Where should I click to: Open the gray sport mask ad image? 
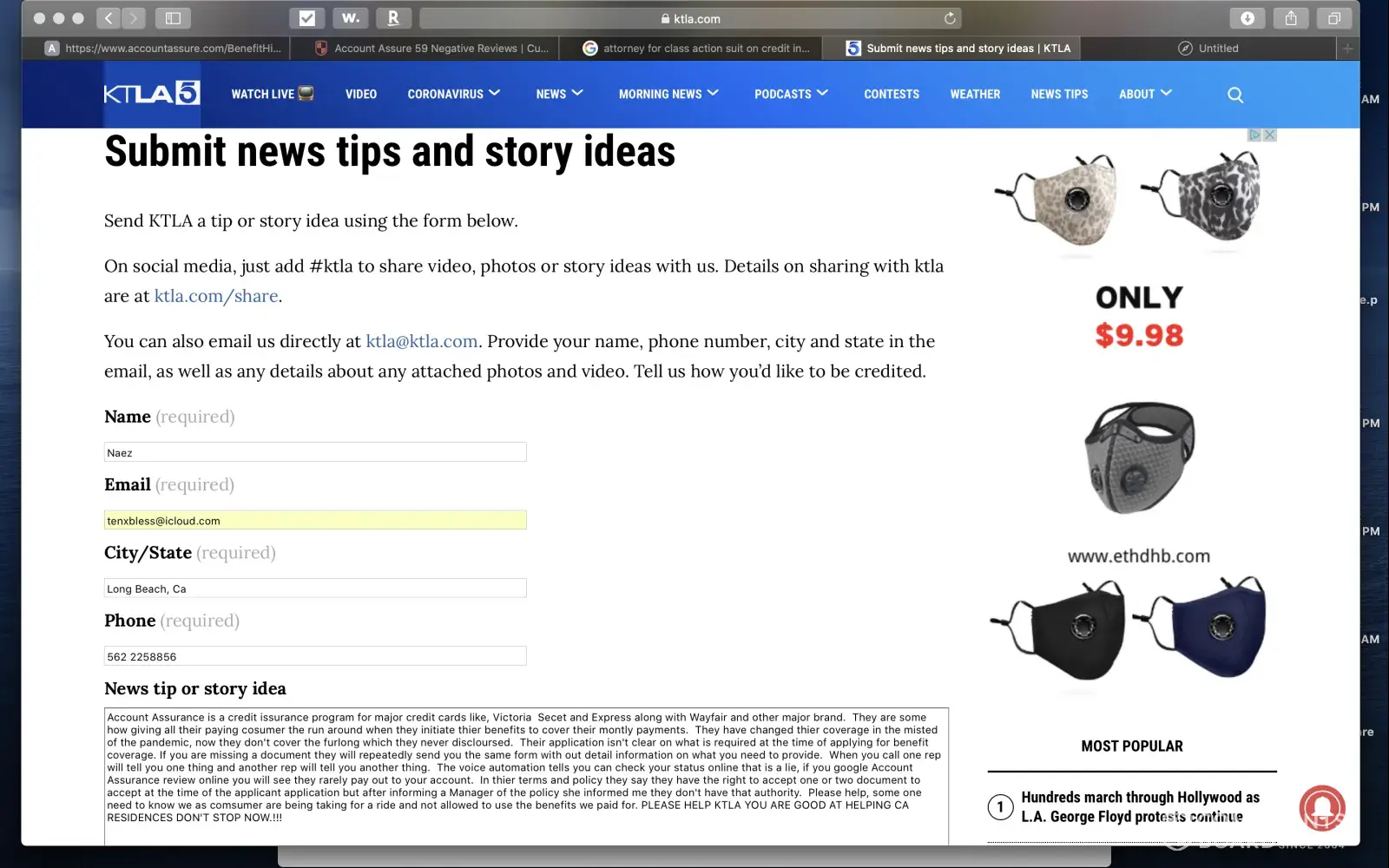pyautogui.click(x=1139, y=458)
